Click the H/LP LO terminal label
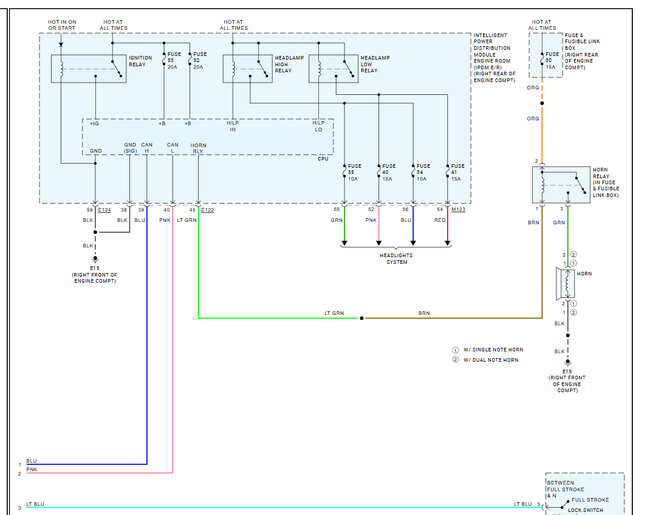The height and width of the screenshot is (515, 650). [x=318, y=126]
